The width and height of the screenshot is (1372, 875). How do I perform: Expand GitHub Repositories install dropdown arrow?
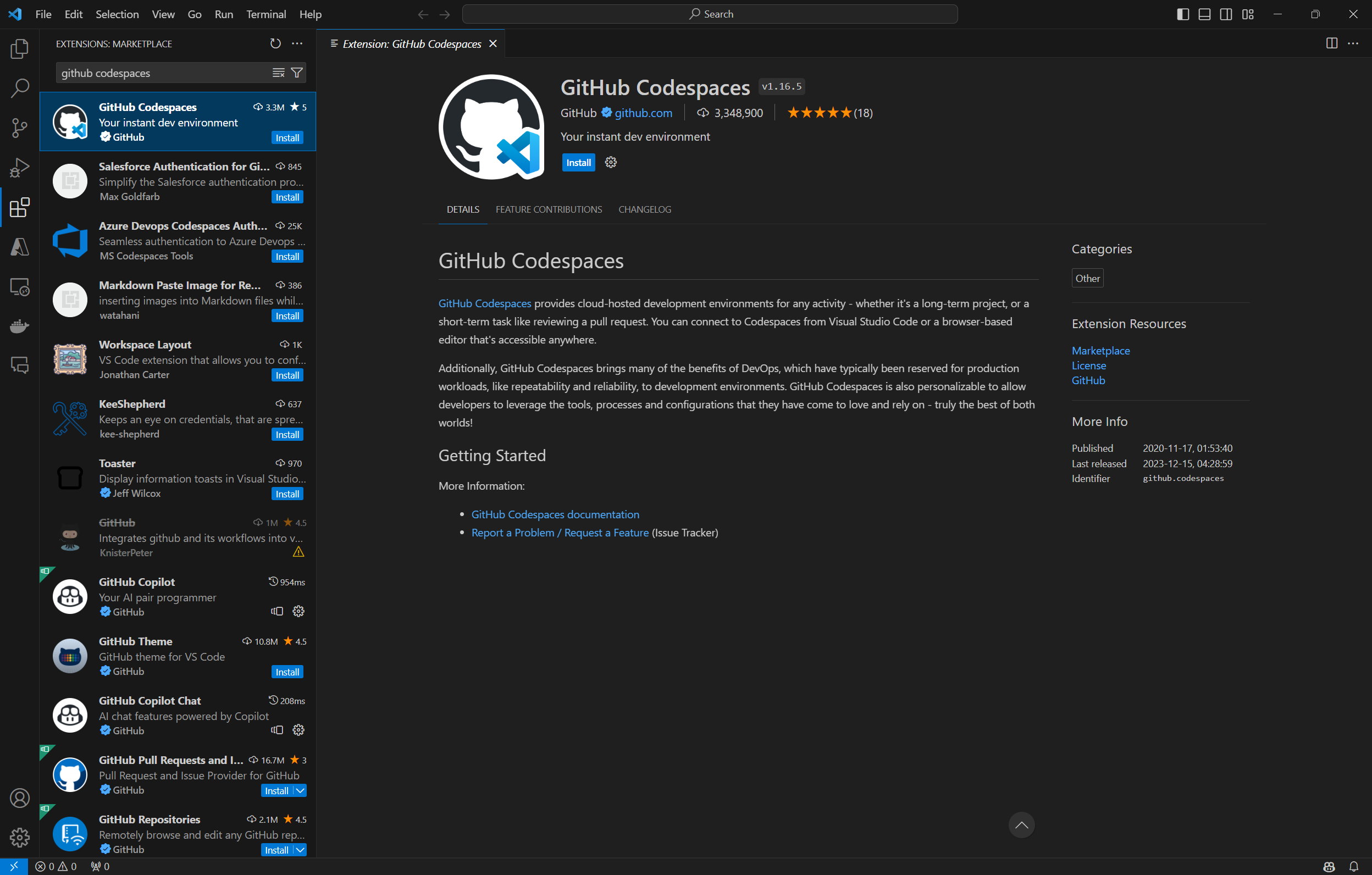(300, 849)
